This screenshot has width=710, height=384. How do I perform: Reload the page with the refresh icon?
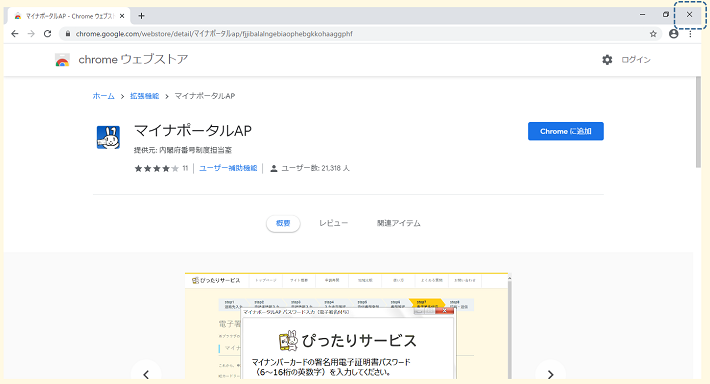pyautogui.click(x=48, y=34)
